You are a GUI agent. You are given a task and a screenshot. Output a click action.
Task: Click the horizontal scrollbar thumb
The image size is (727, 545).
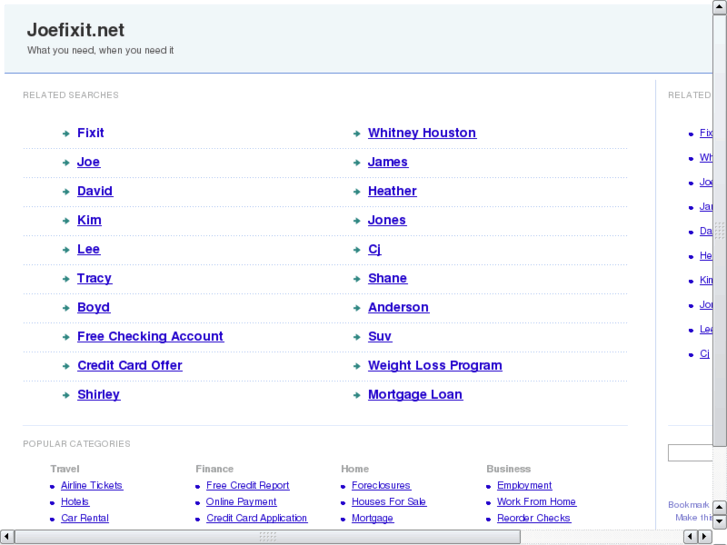tap(267, 537)
